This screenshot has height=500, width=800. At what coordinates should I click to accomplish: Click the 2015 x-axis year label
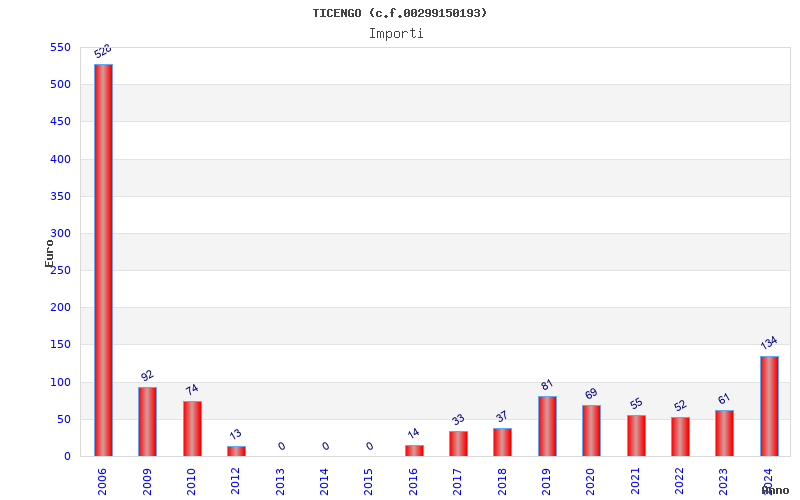pos(369,482)
